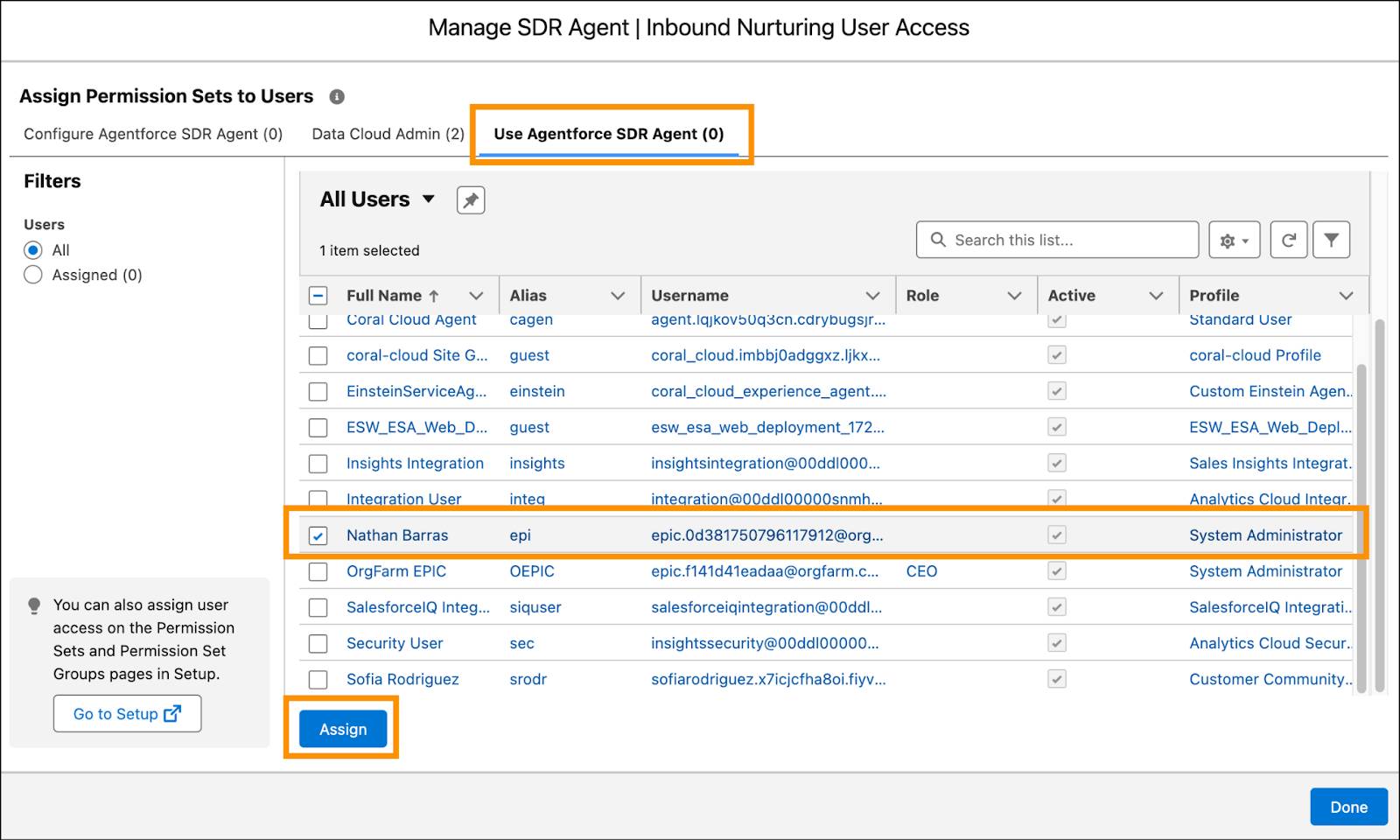Open the list filter funnel
Image resolution: width=1400 pixels, height=840 pixels.
click(x=1331, y=240)
